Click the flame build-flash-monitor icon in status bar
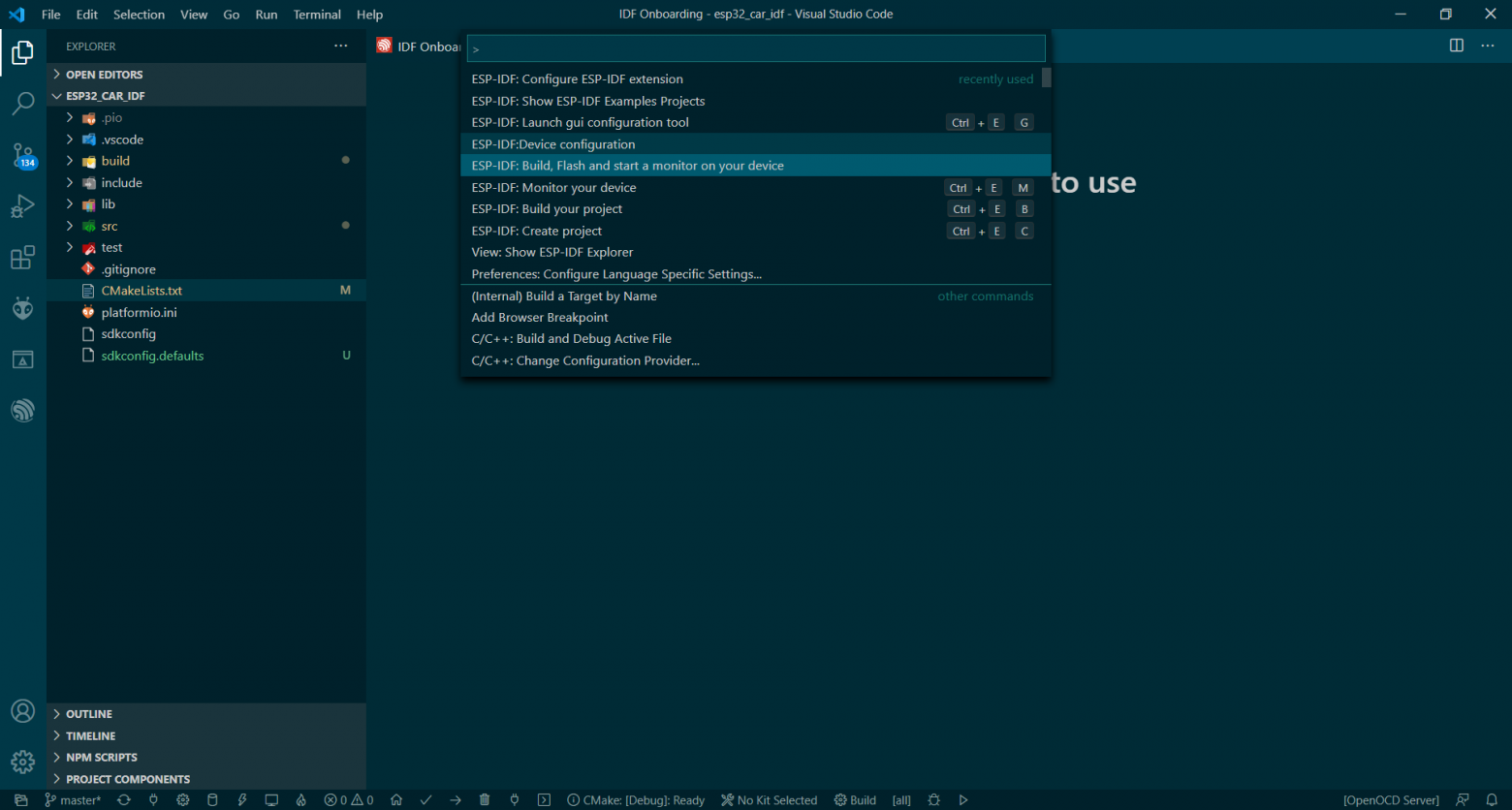The width and height of the screenshot is (1512, 810). pos(301,800)
